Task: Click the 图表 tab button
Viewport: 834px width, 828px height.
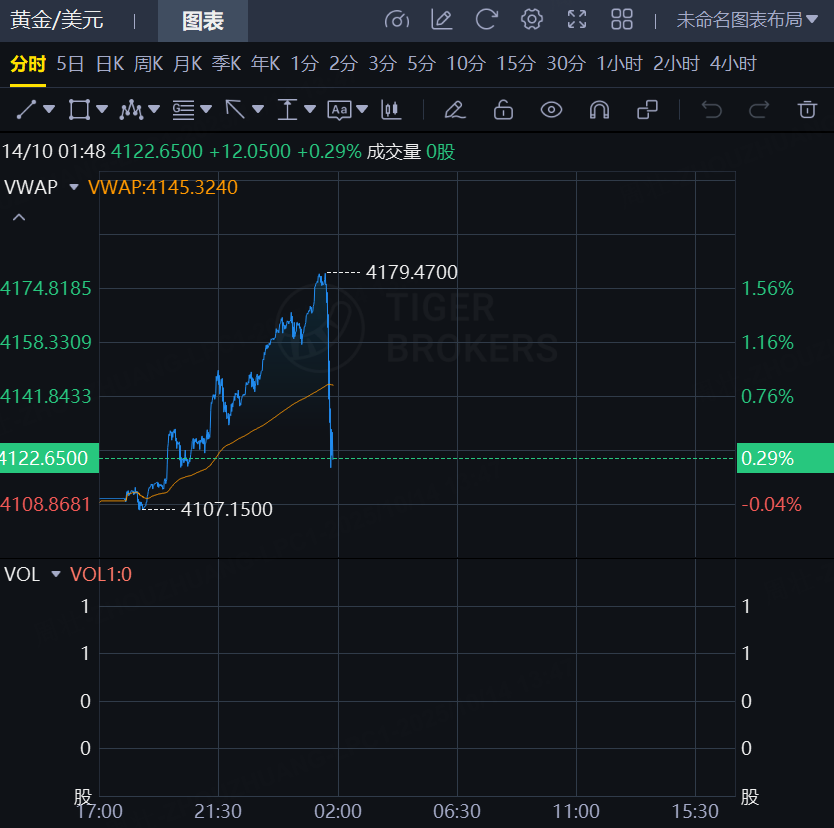Action: click(x=203, y=21)
